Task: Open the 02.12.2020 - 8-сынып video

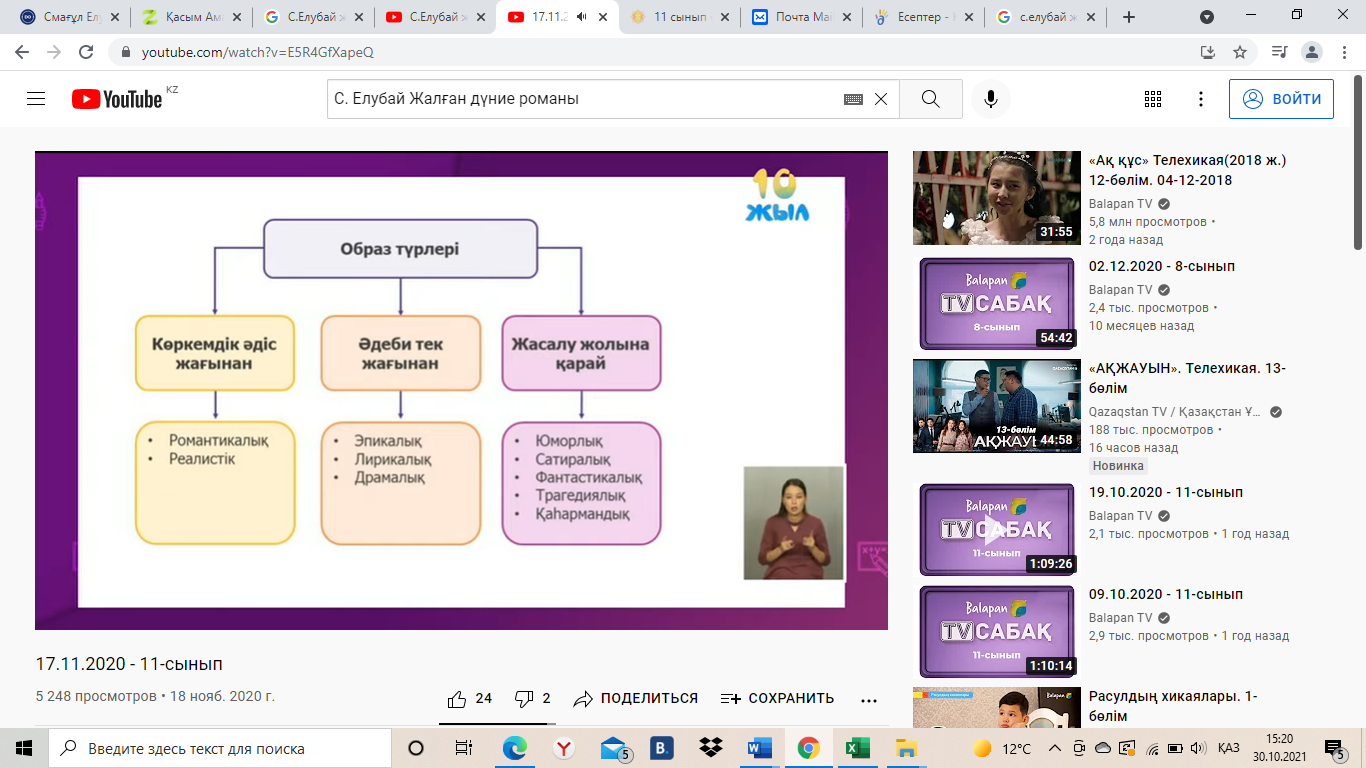Action: [x=1162, y=267]
